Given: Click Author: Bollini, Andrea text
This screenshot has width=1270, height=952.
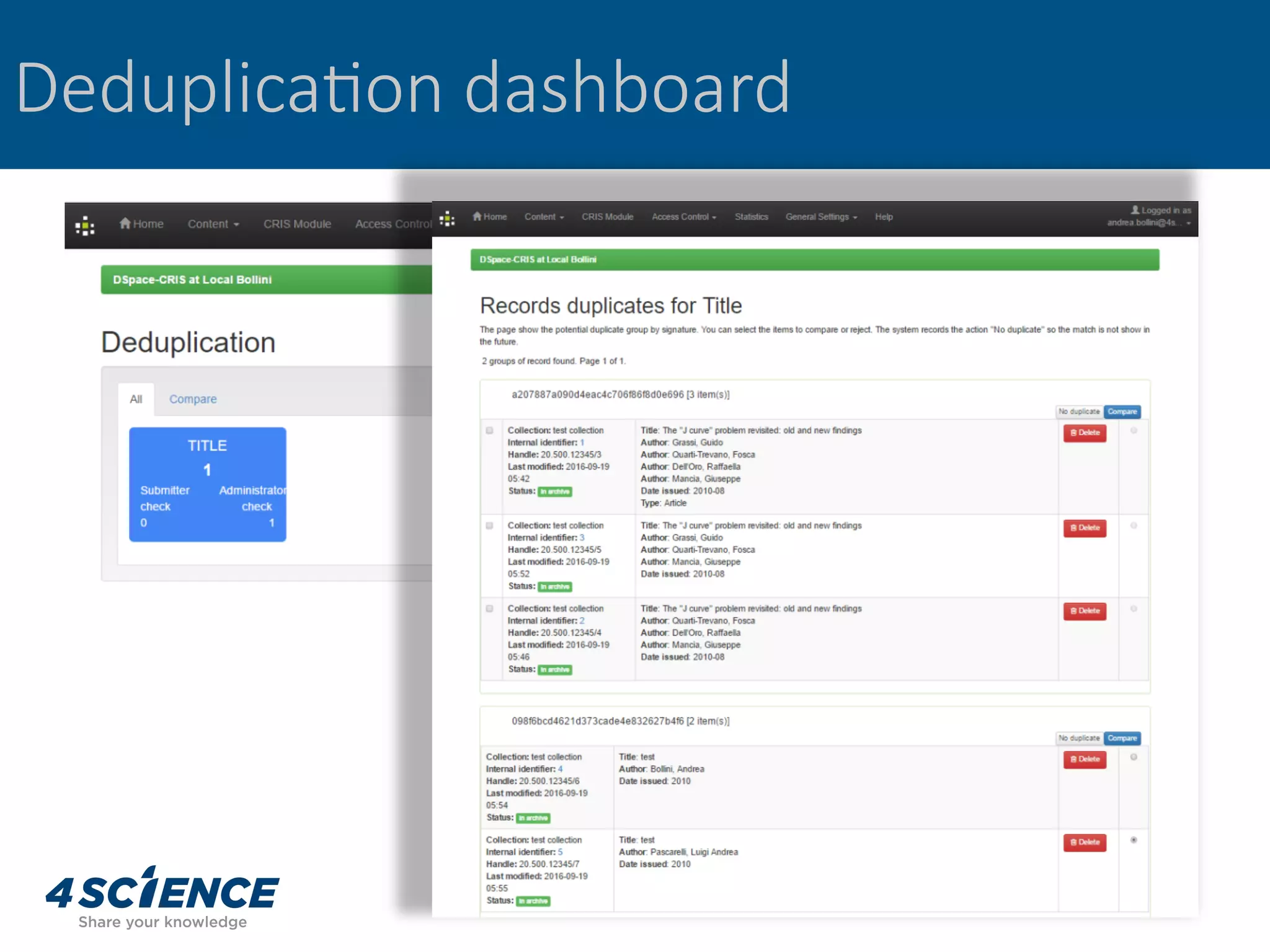Looking at the screenshot, I should coord(662,769).
